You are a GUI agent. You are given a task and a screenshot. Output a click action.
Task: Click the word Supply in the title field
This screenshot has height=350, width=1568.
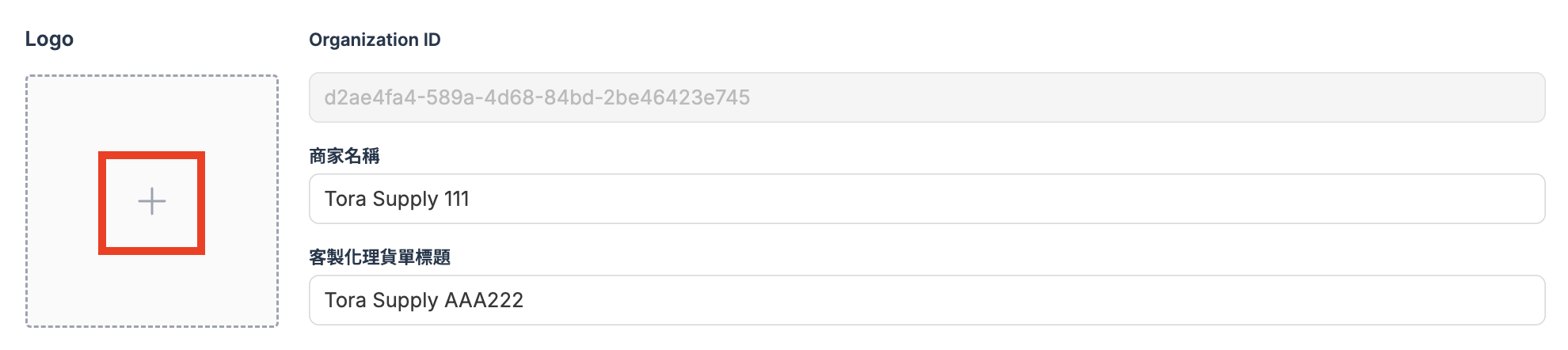point(405,300)
